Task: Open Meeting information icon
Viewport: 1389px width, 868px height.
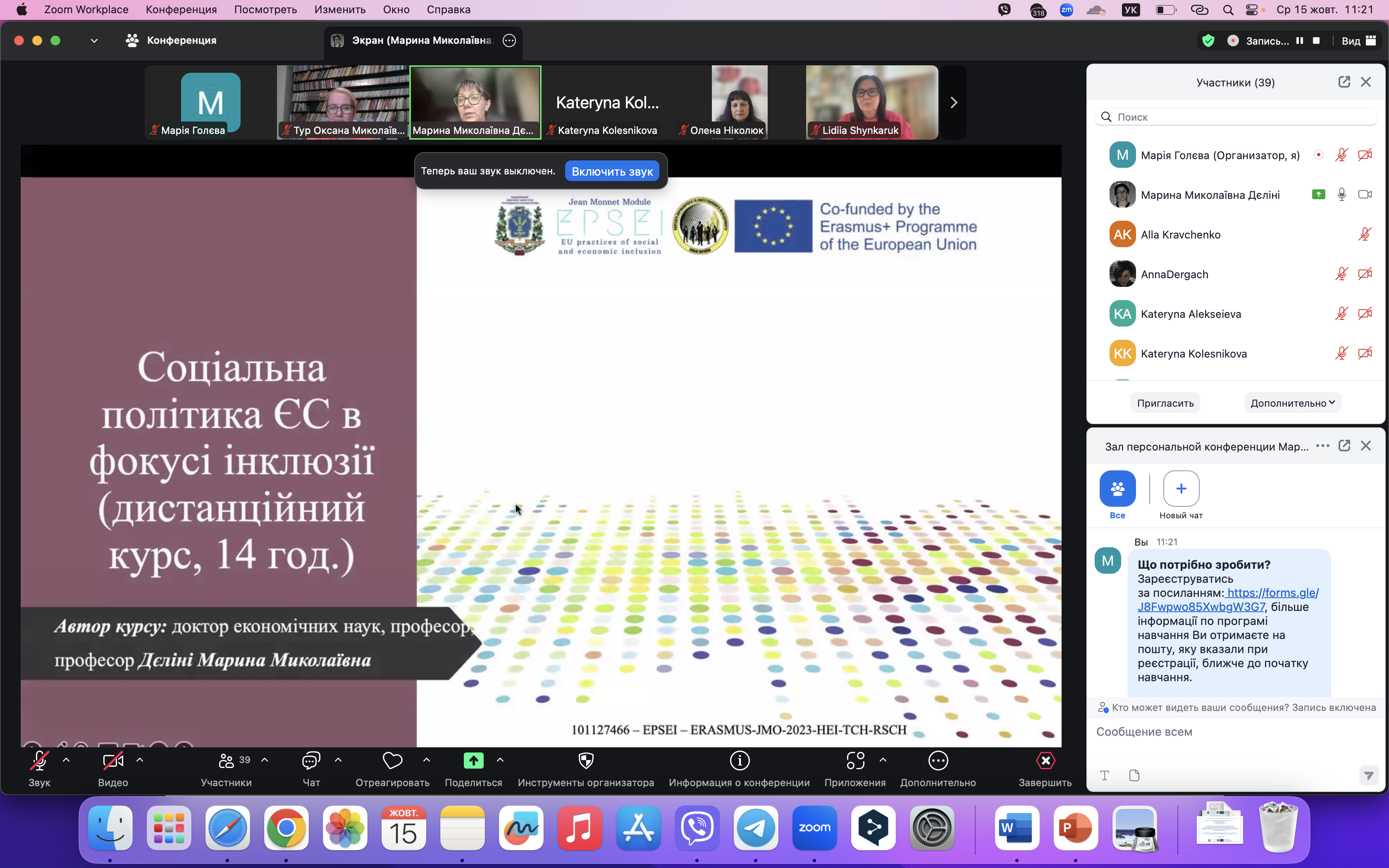Action: [739, 761]
